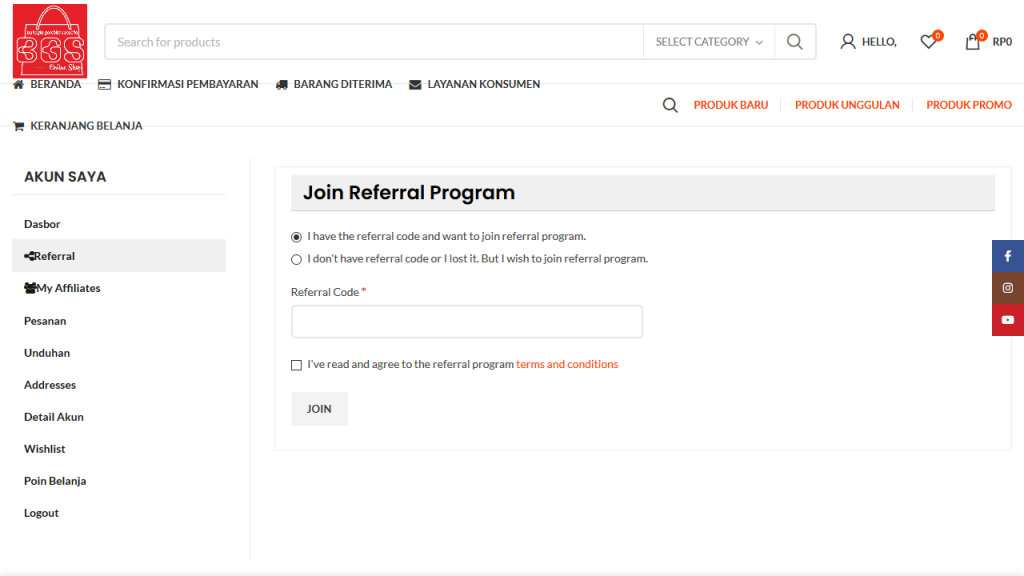Check the referral terms agreement box

pyautogui.click(x=296, y=364)
